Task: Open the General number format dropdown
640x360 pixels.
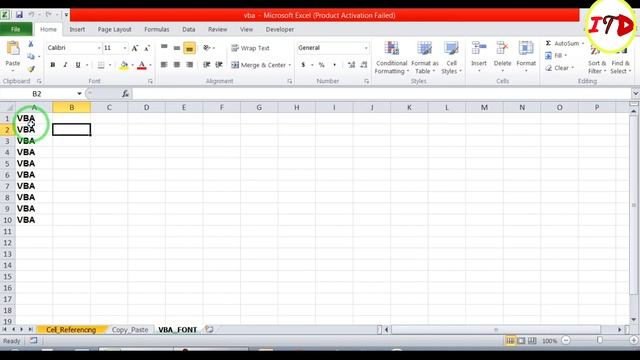Action: click(x=366, y=48)
